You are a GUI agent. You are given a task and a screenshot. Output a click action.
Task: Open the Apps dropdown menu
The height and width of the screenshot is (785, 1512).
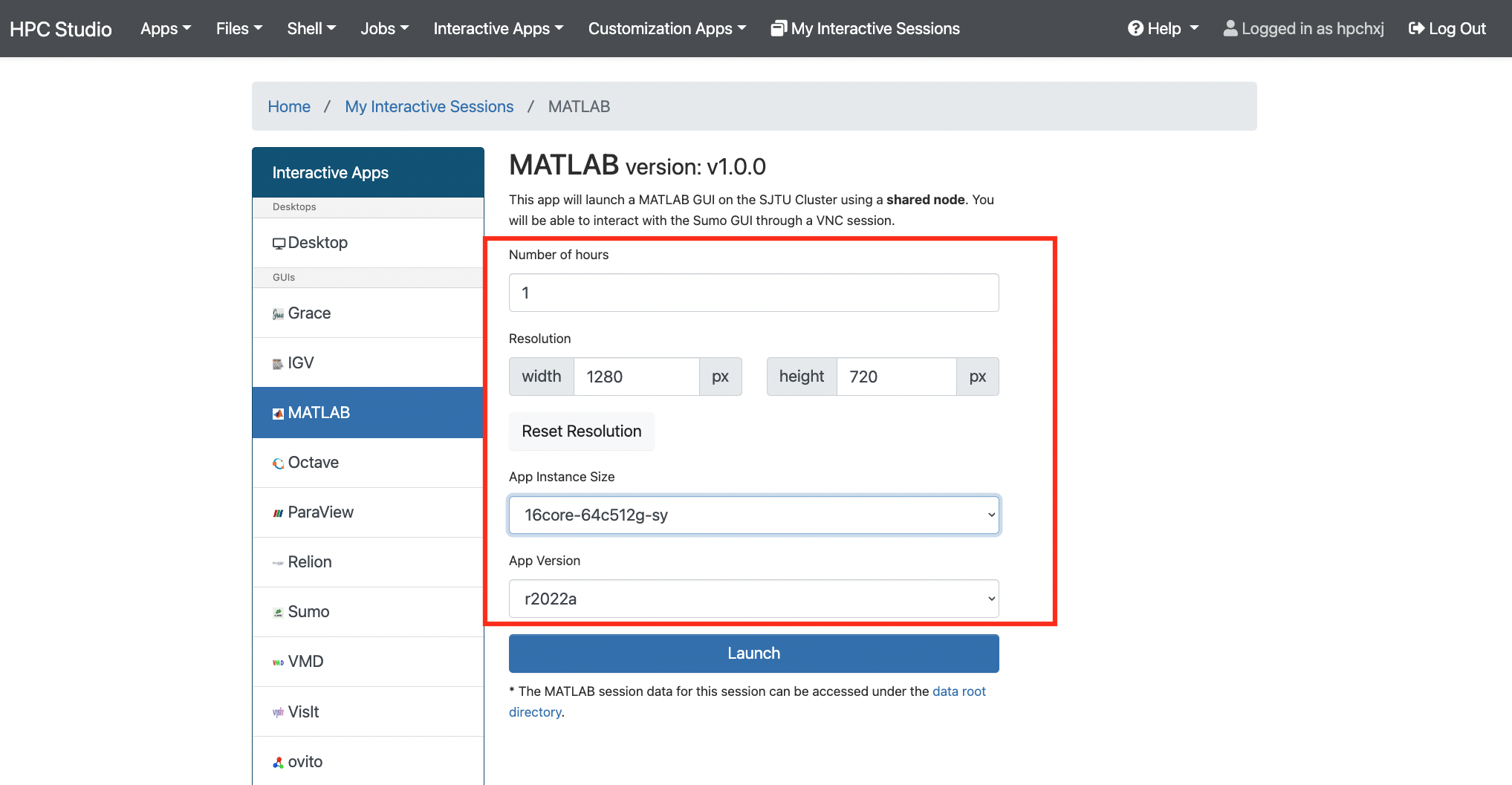pos(166,28)
